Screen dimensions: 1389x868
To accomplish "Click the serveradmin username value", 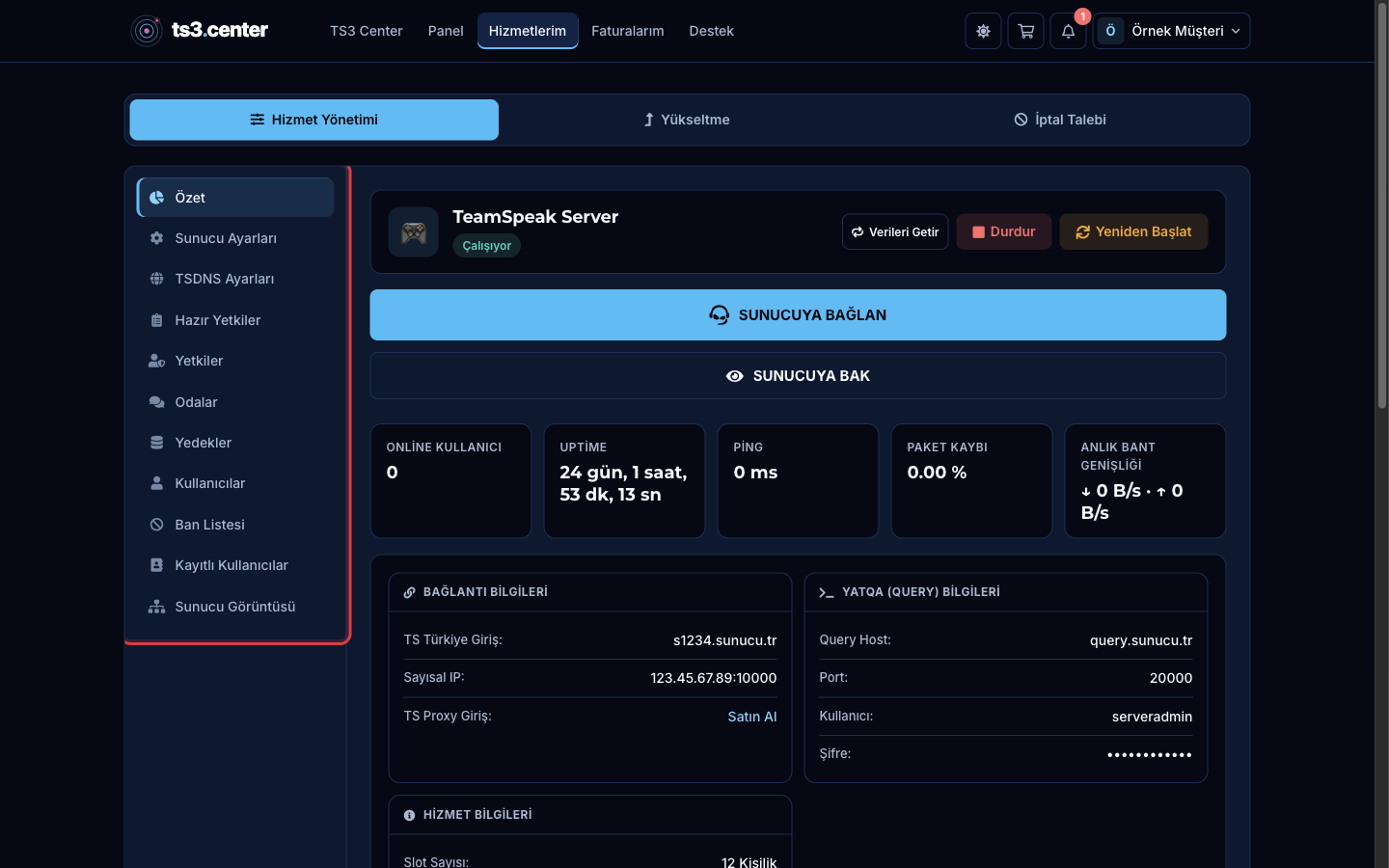I will [1152, 717].
